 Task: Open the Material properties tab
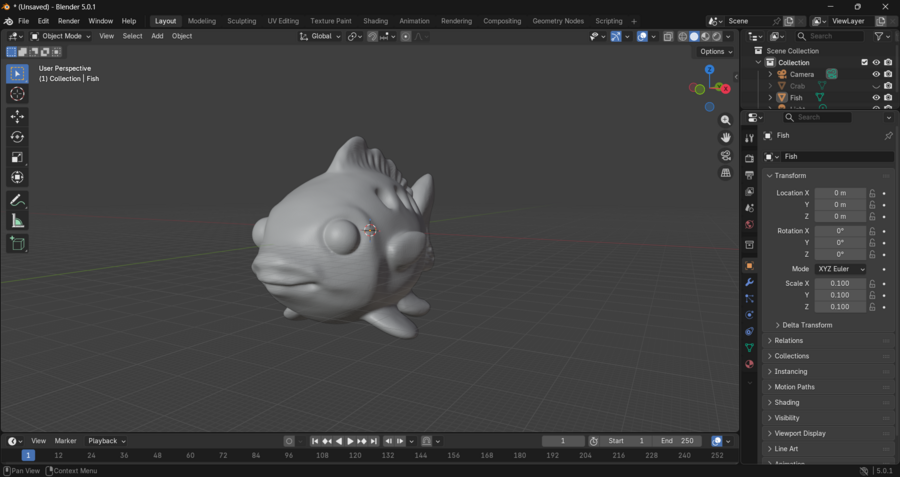[x=749, y=364]
